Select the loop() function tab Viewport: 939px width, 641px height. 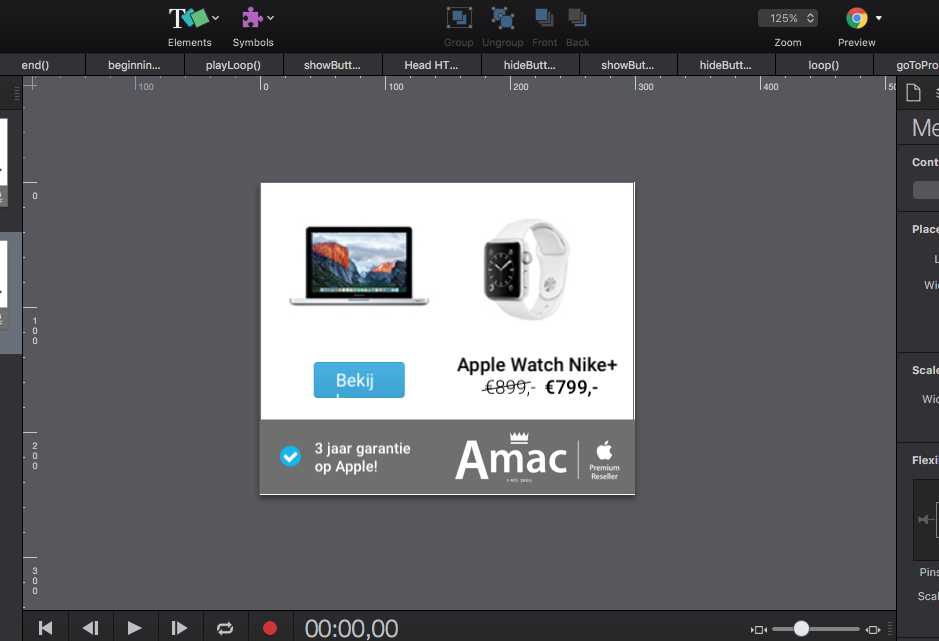pos(823,65)
